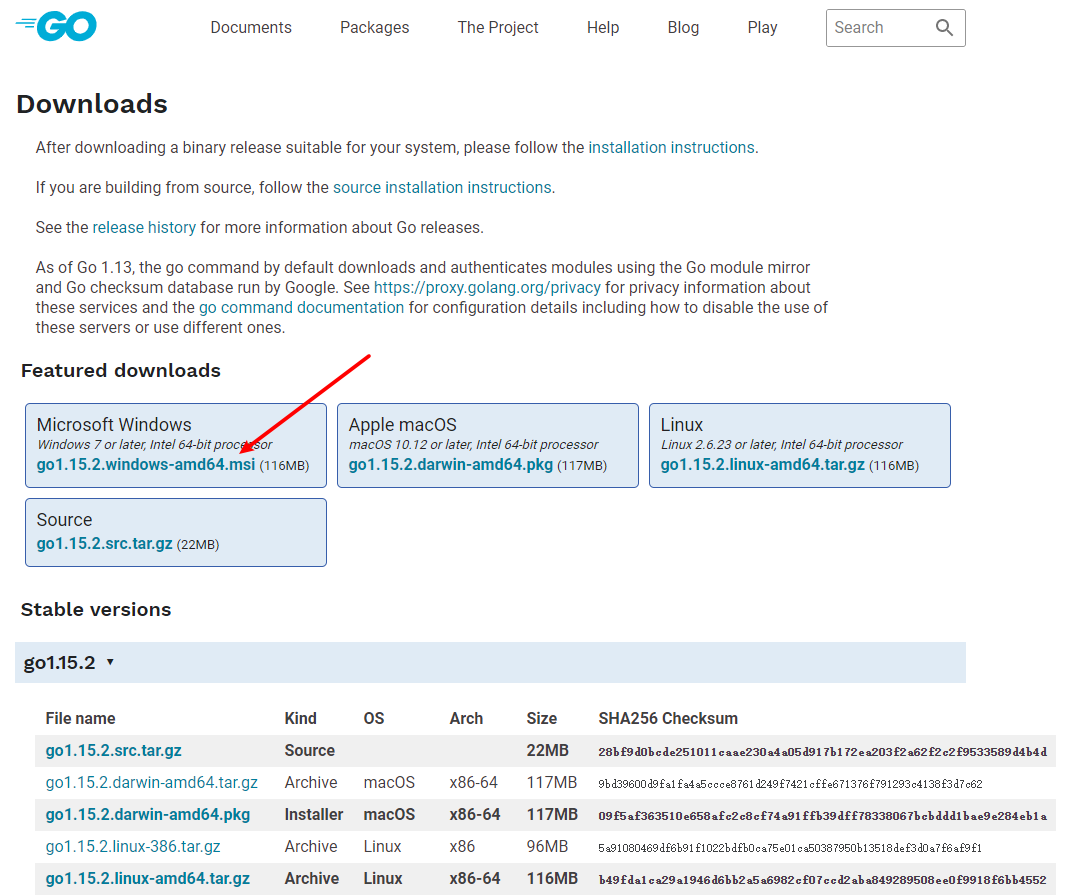Go to the Blog page
The image size is (1078, 895).
point(683,27)
